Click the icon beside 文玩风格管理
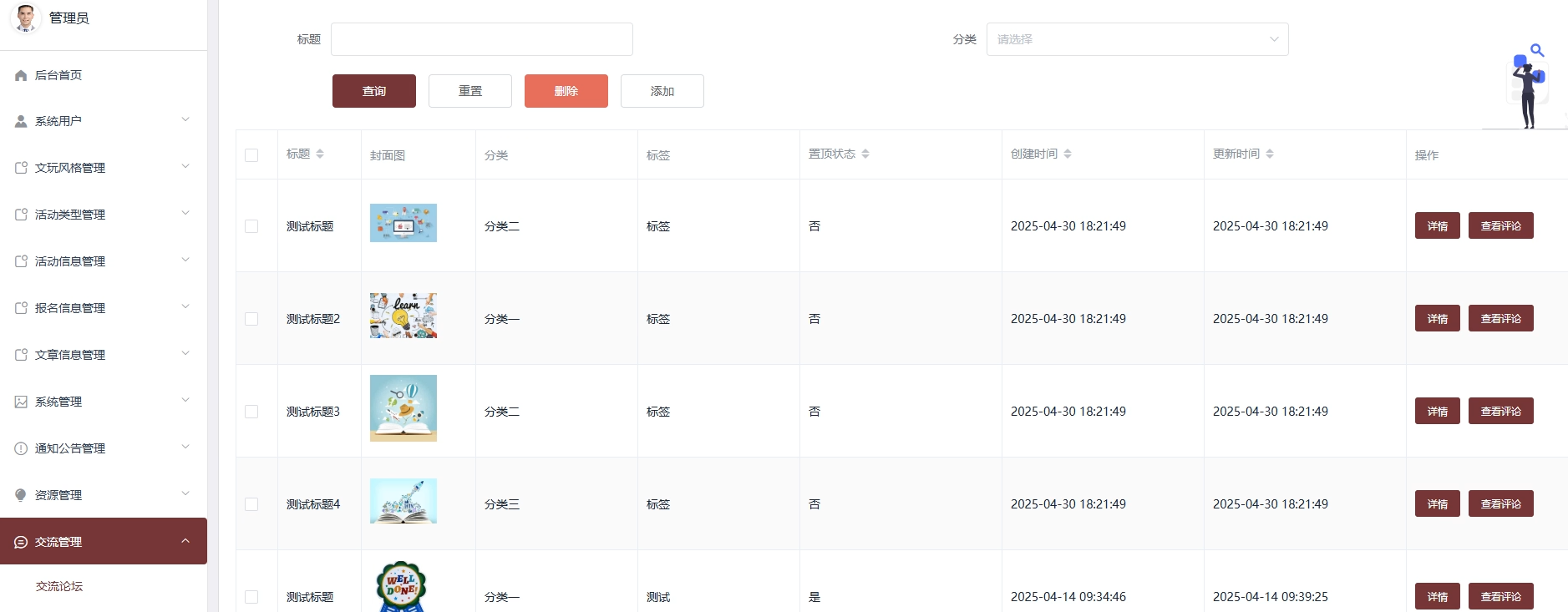This screenshot has width=1568, height=612. click(21, 168)
